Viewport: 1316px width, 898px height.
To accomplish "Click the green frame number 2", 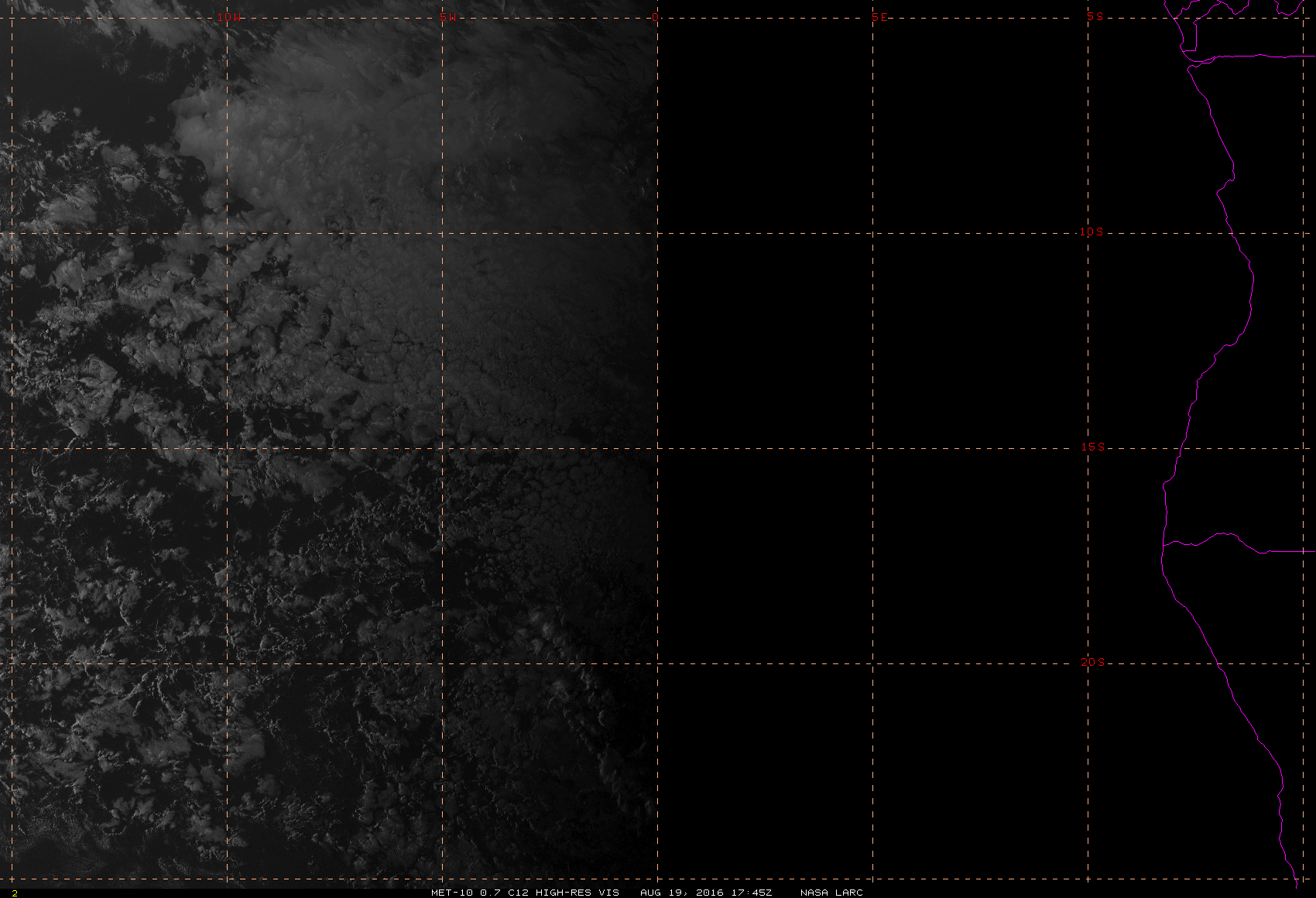I will coord(14,893).
